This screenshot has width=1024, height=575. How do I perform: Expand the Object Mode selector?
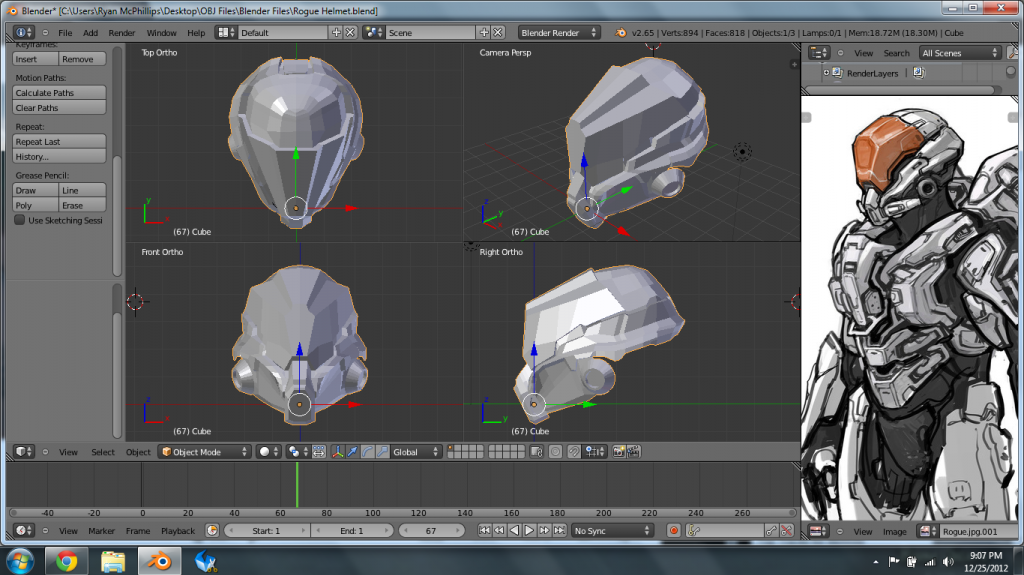pos(205,452)
